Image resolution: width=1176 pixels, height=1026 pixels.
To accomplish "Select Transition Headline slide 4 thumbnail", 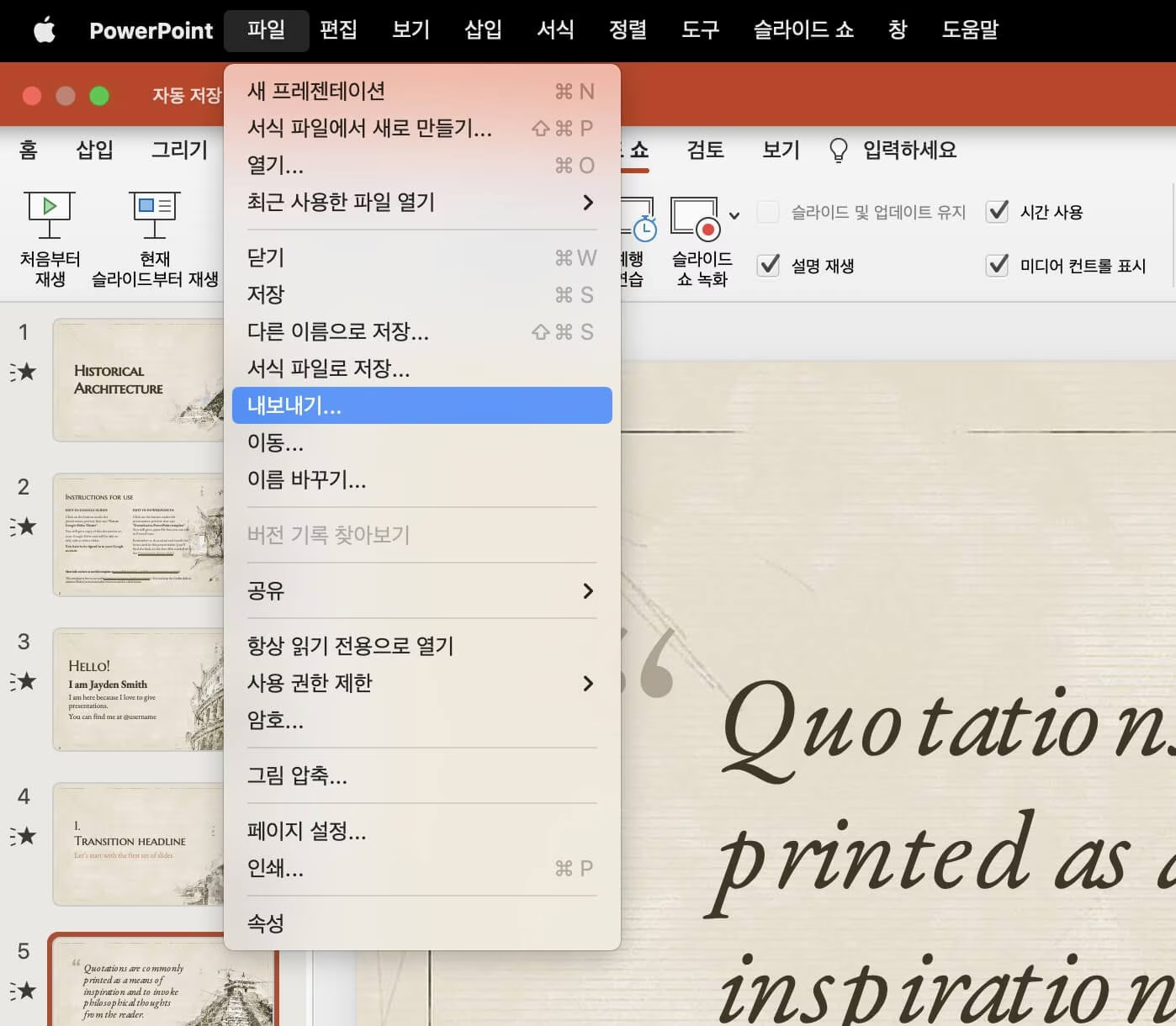I will 139,844.
